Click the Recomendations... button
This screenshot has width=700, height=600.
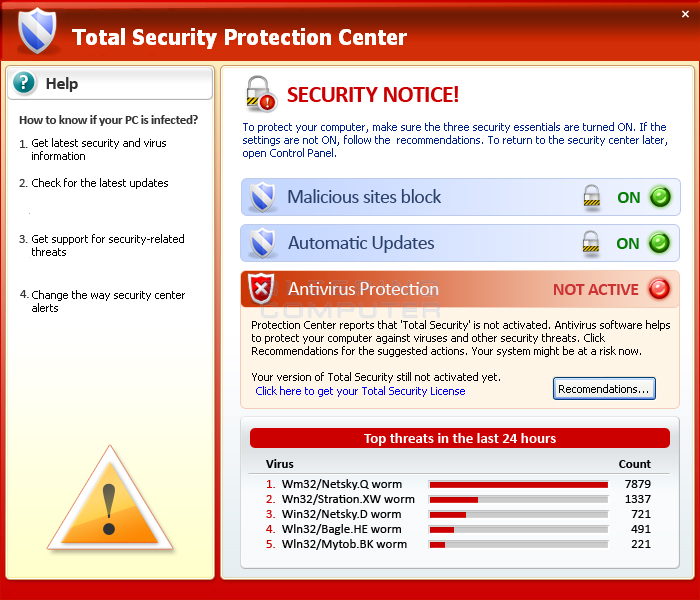604,388
